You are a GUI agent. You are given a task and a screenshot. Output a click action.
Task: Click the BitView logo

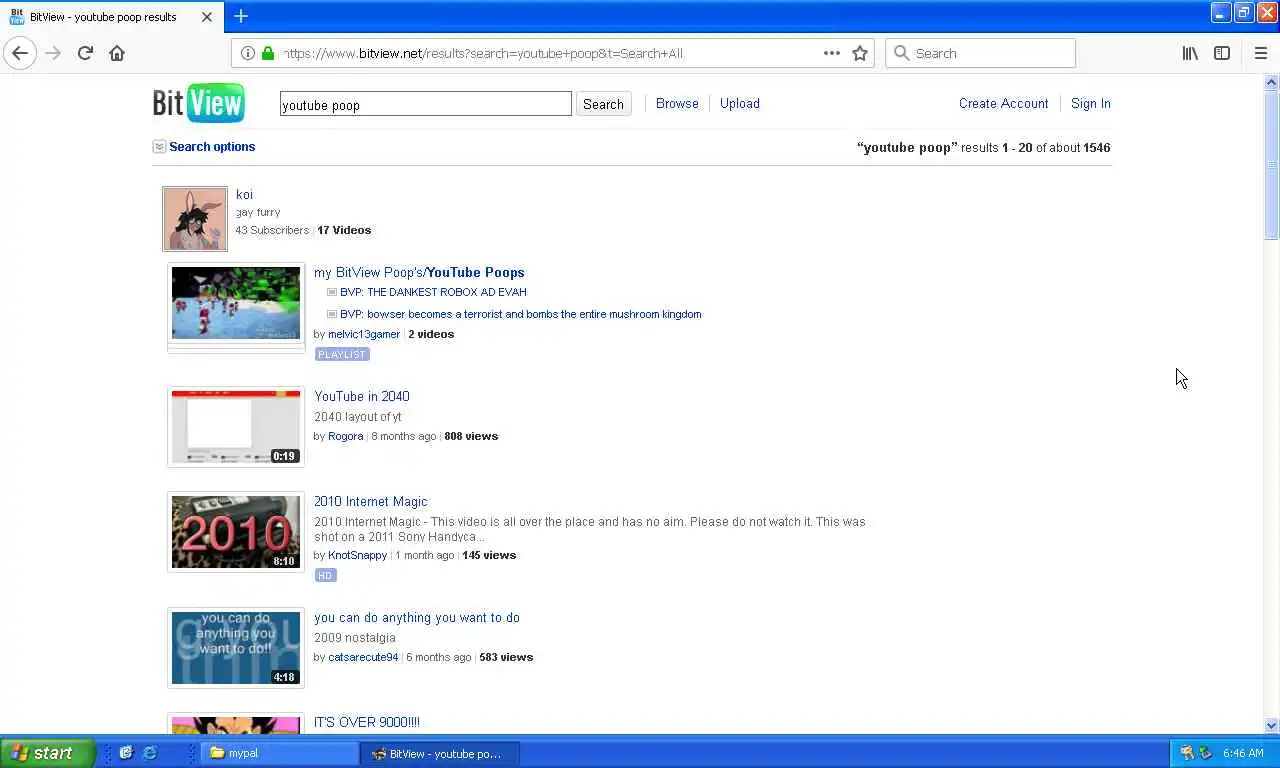[198, 102]
